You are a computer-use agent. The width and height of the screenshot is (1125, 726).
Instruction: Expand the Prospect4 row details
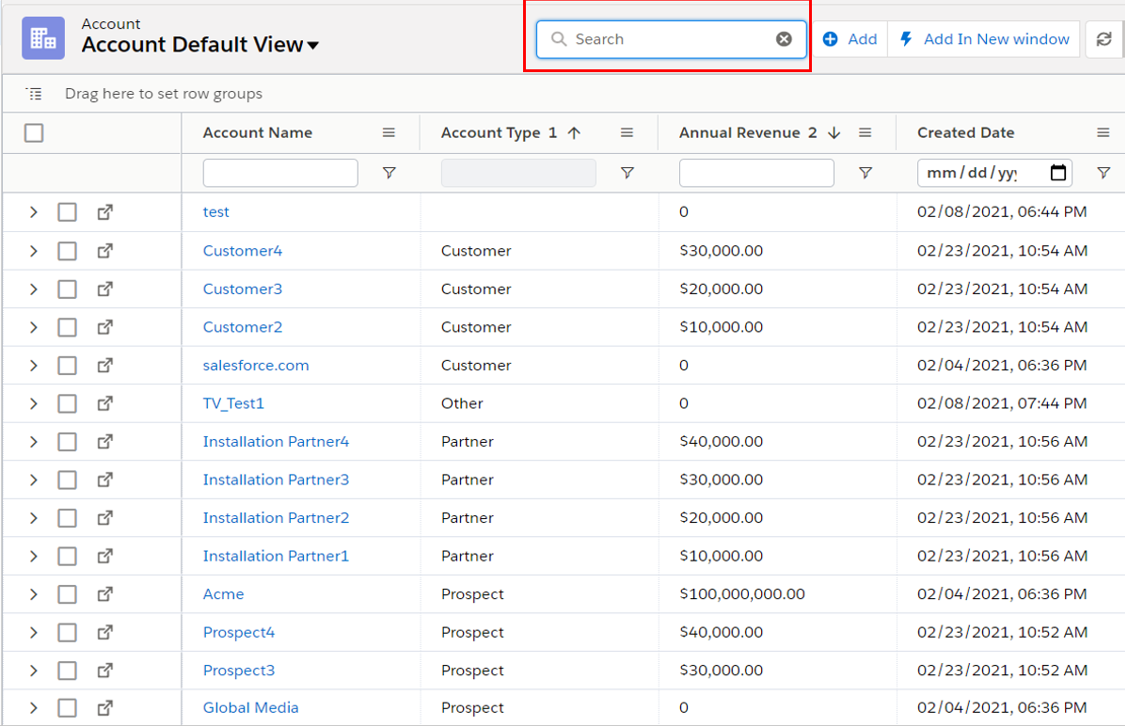[33, 632]
